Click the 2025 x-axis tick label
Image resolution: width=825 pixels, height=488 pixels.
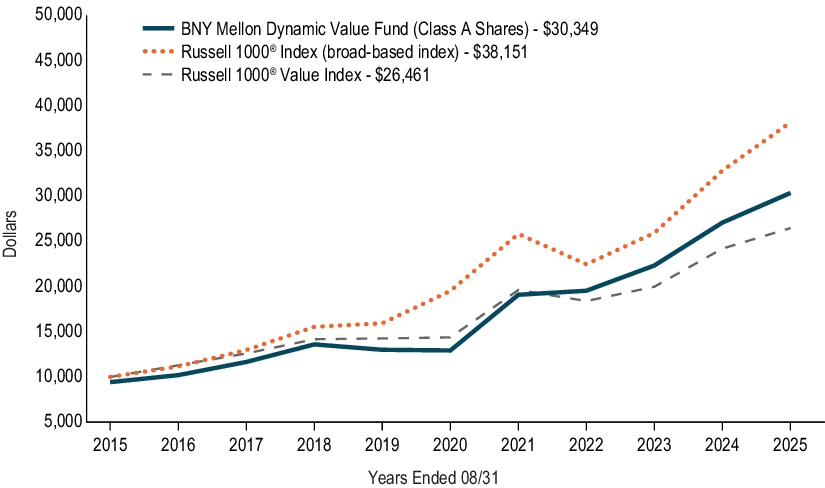pos(790,441)
